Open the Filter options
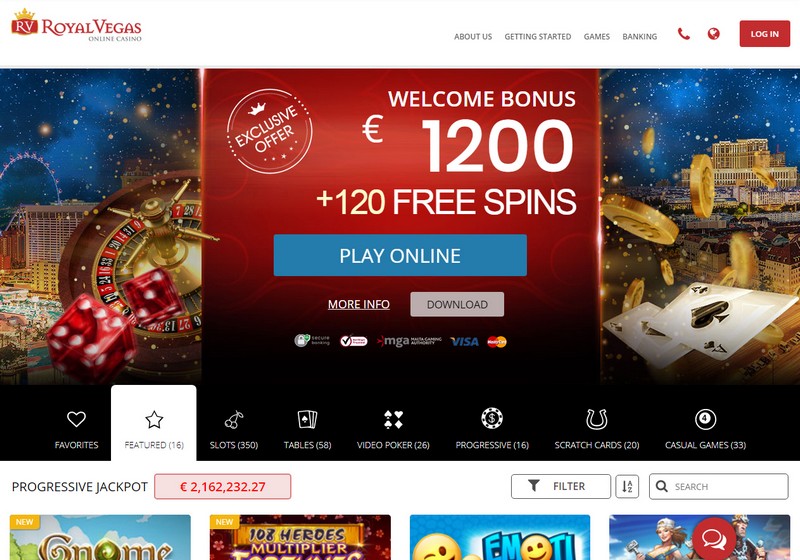800x560 pixels. click(561, 486)
